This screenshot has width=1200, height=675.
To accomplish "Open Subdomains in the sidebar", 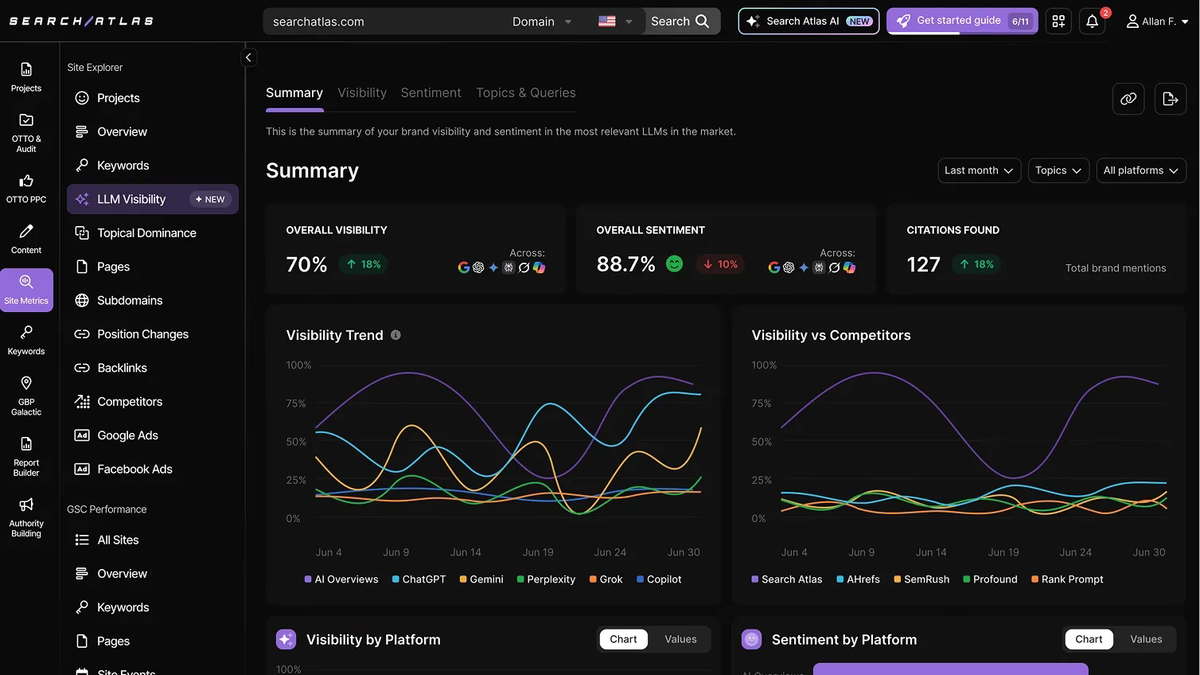I will [x=152, y=300].
